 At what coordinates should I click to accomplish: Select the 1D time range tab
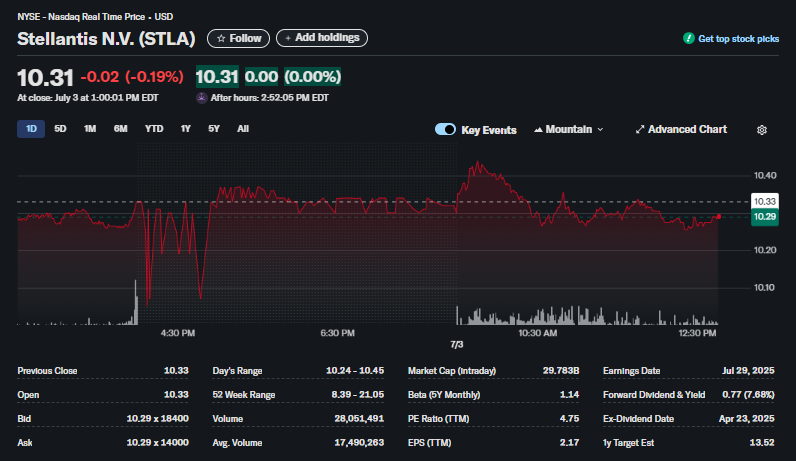[x=31, y=129]
